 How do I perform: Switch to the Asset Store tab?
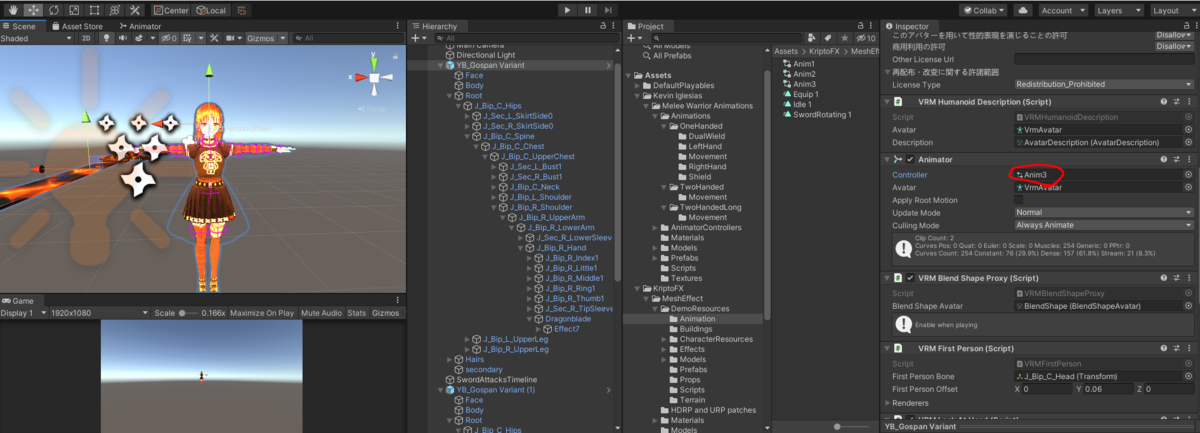76,25
